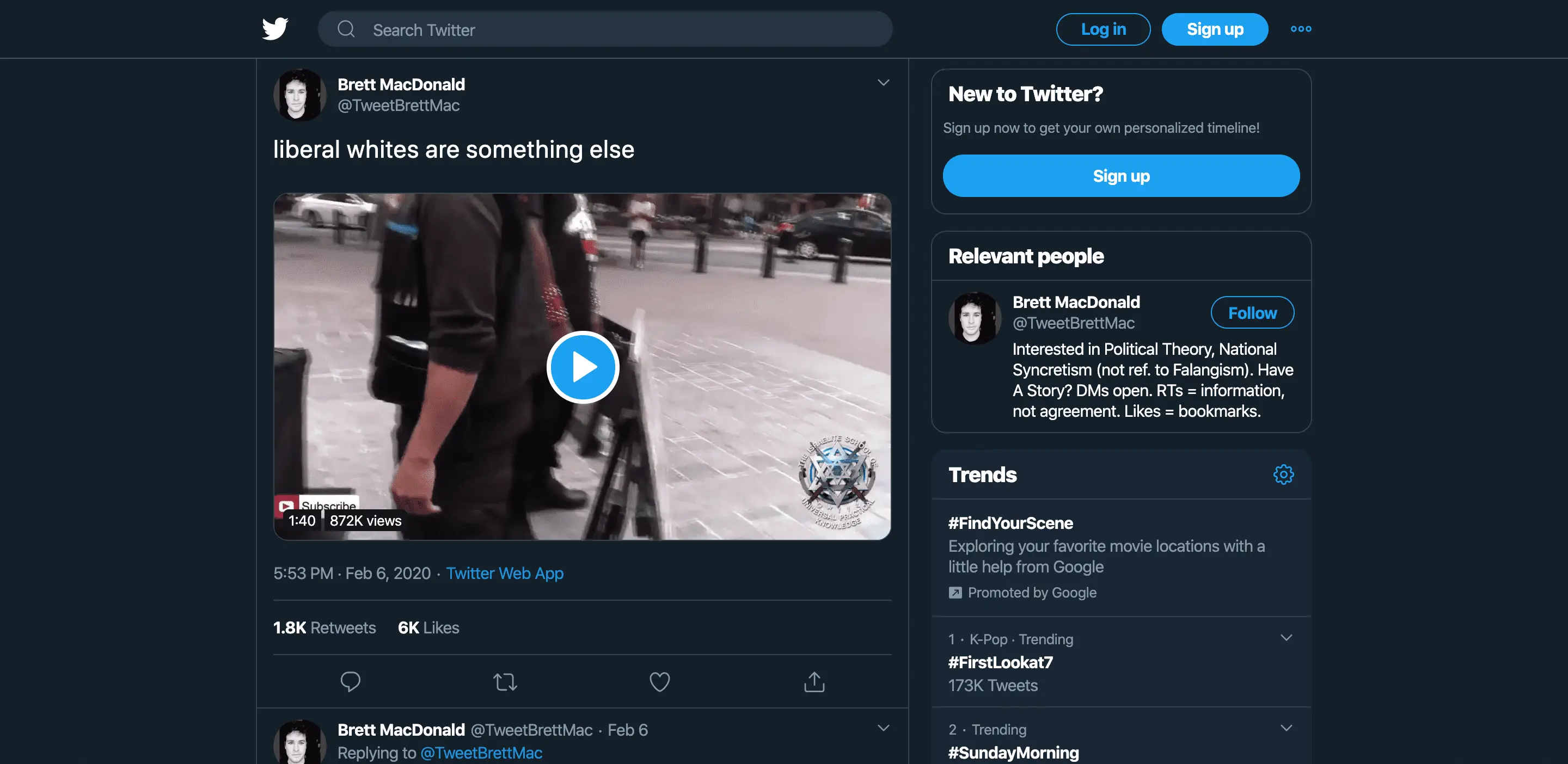
Task: Retweet the tweet via retweet icon
Action: click(x=505, y=681)
